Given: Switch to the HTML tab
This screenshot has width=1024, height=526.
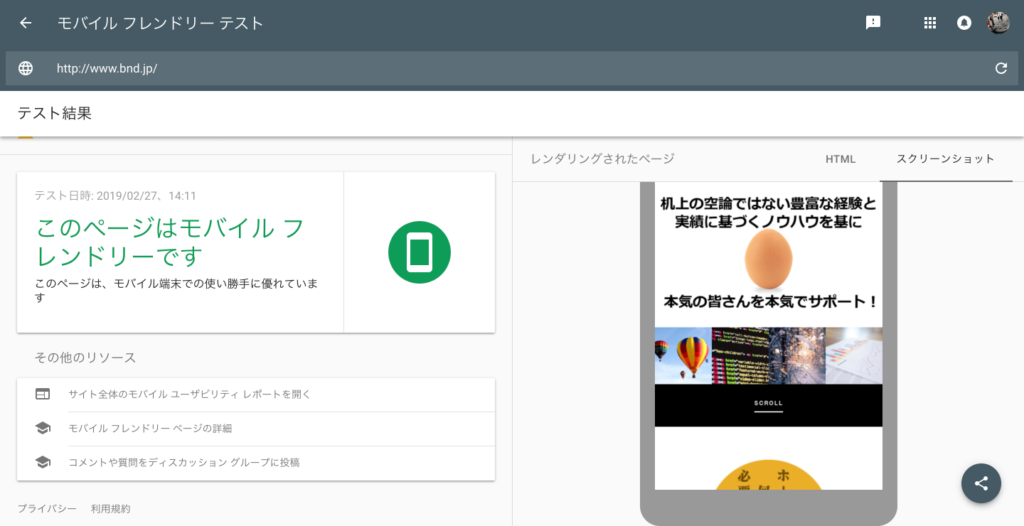Looking at the screenshot, I should [x=840, y=159].
